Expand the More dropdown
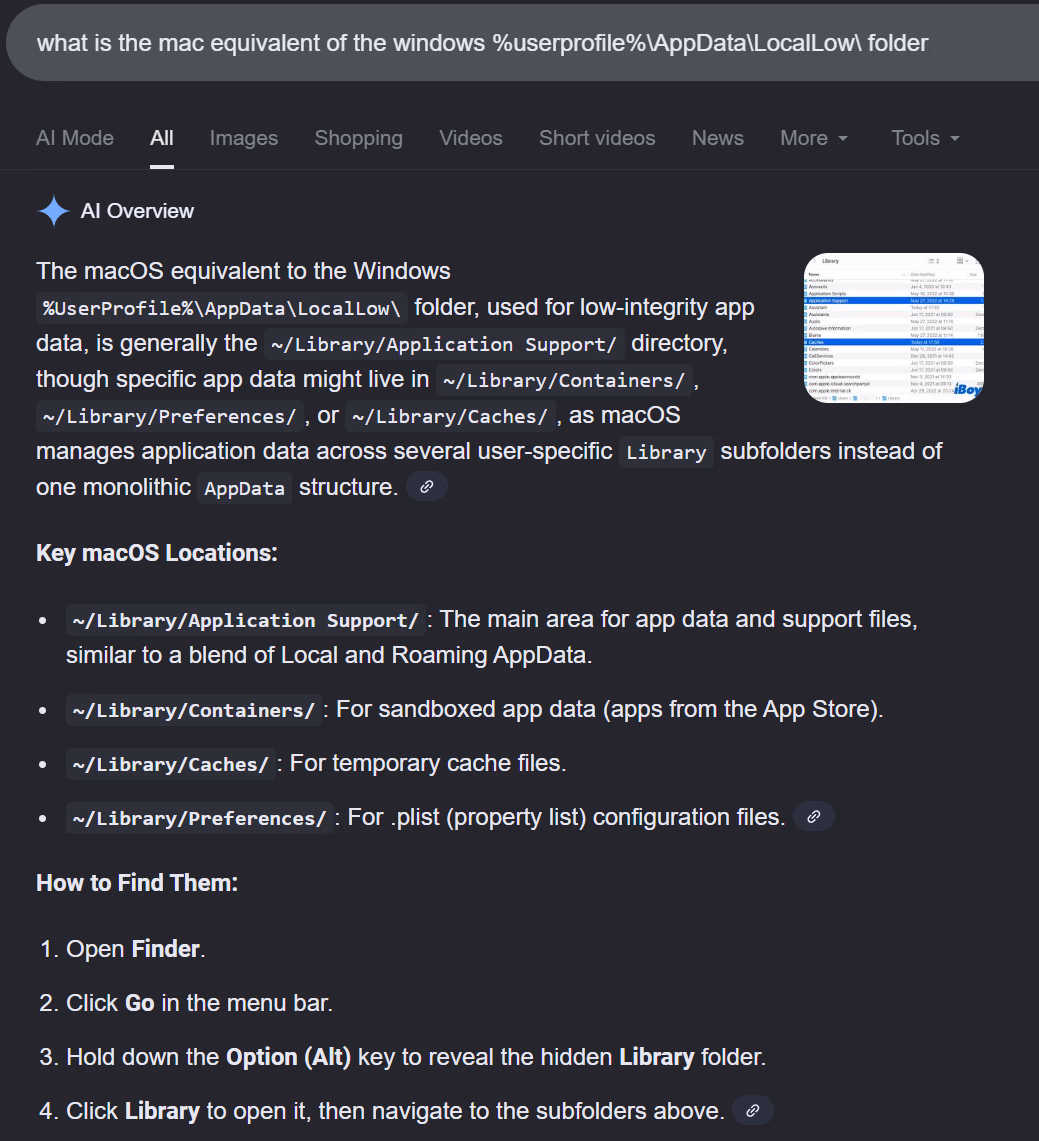 [x=814, y=138]
